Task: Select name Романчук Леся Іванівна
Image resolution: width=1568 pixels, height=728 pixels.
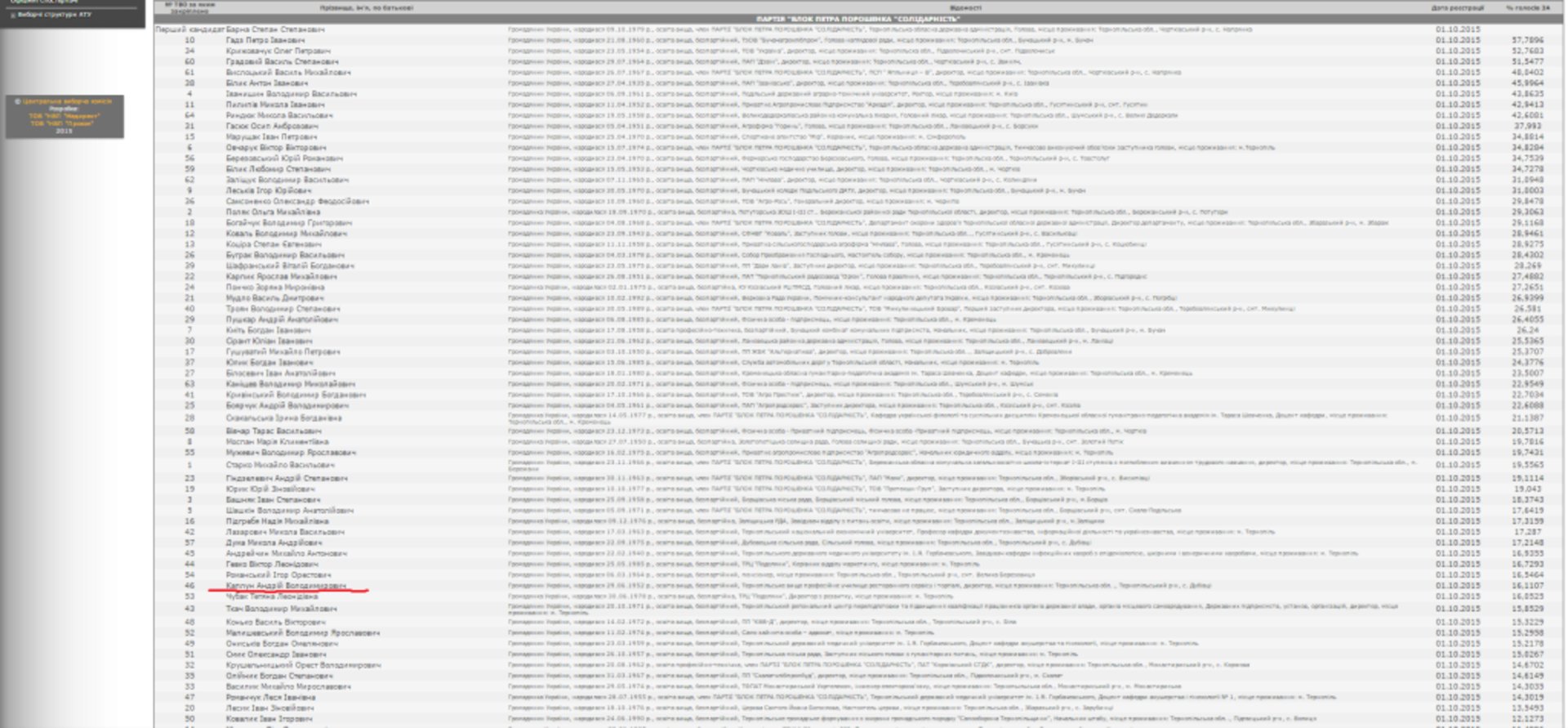Action: (270, 697)
